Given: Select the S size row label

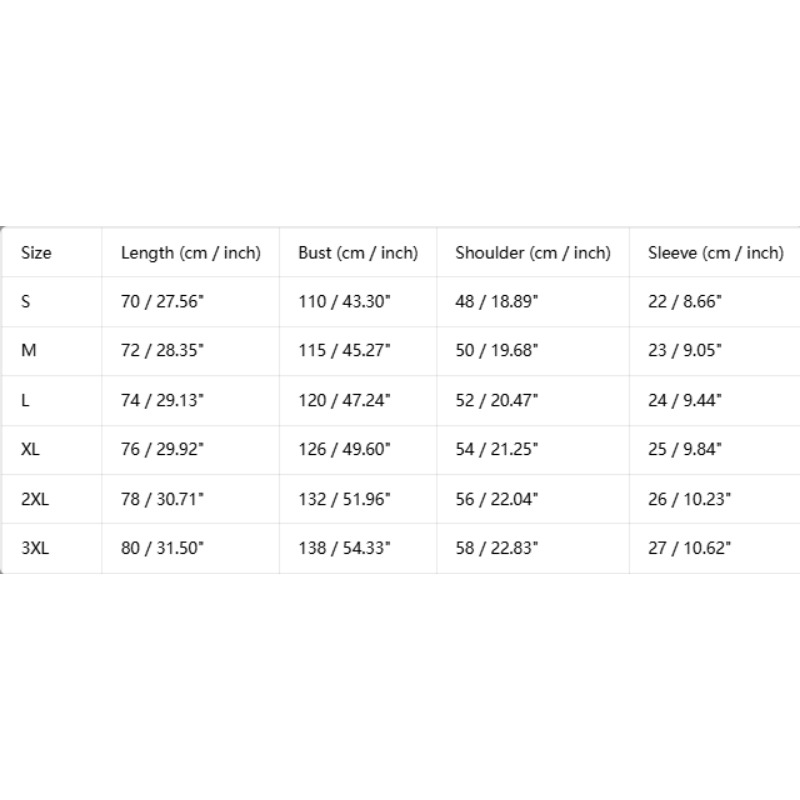Looking at the screenshot, I should 26,302.
